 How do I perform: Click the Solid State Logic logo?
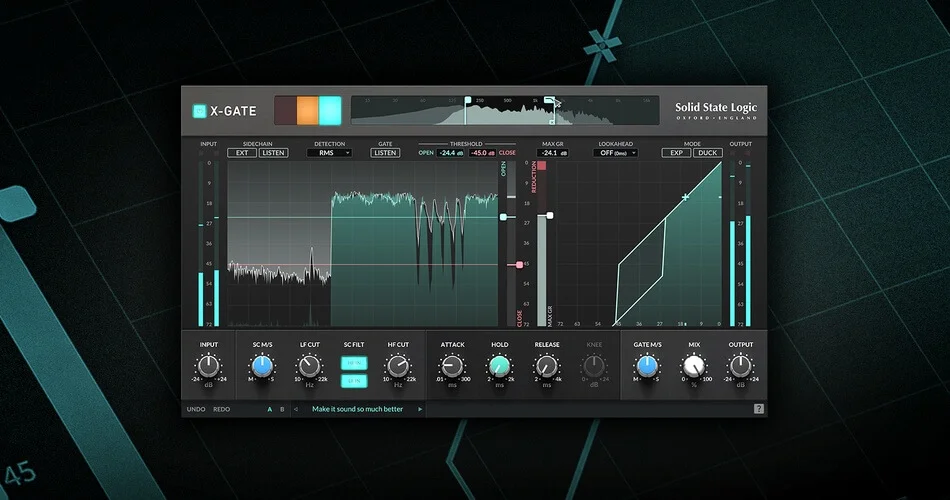point(716,110)
